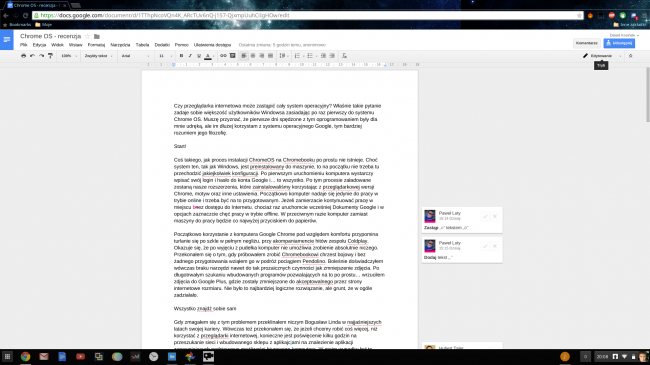This screenshot has height=365, width=650.
Task: Open the font size 11 dropdown
Action: point(165,56)
